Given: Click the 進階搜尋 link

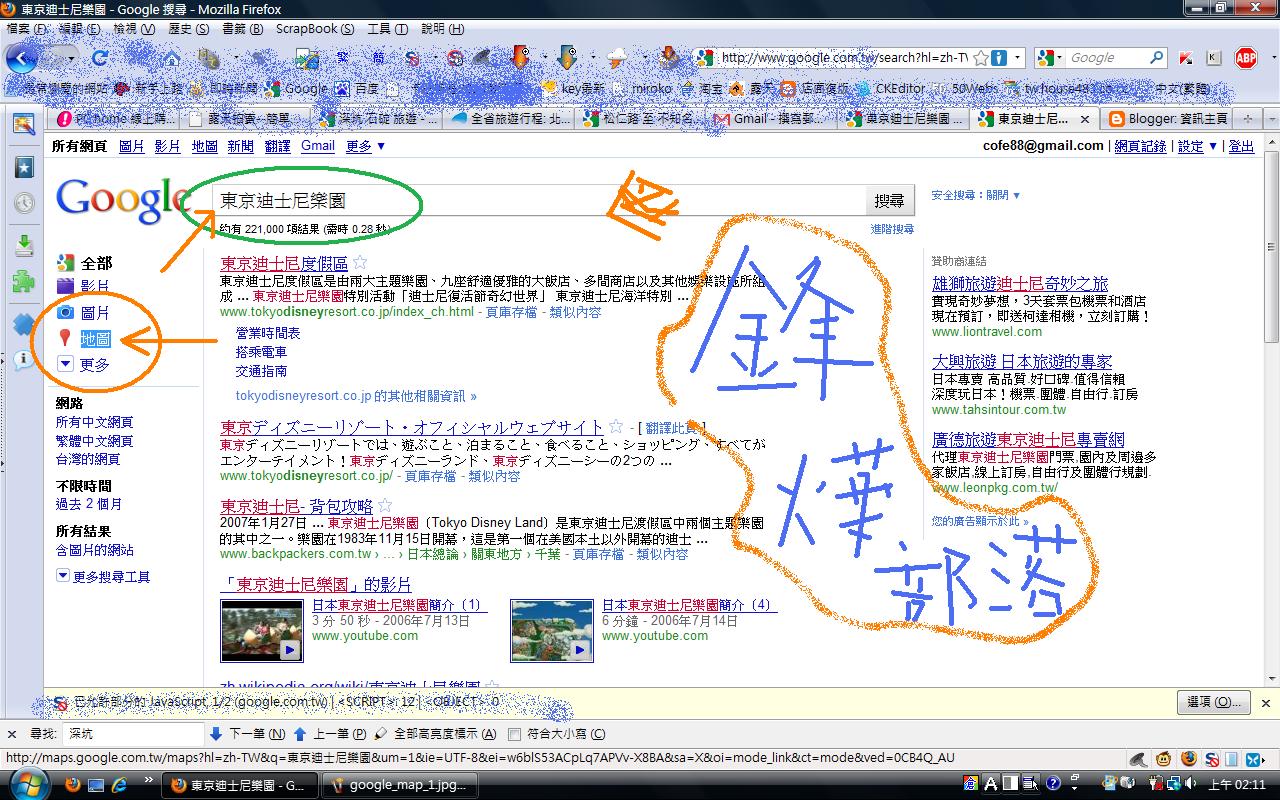Looking at the screenshot, I should tap(892, 229).
